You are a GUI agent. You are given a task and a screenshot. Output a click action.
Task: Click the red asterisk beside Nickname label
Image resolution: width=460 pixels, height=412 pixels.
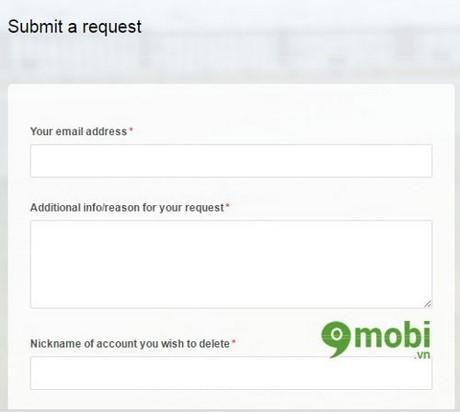coord(234,341)
